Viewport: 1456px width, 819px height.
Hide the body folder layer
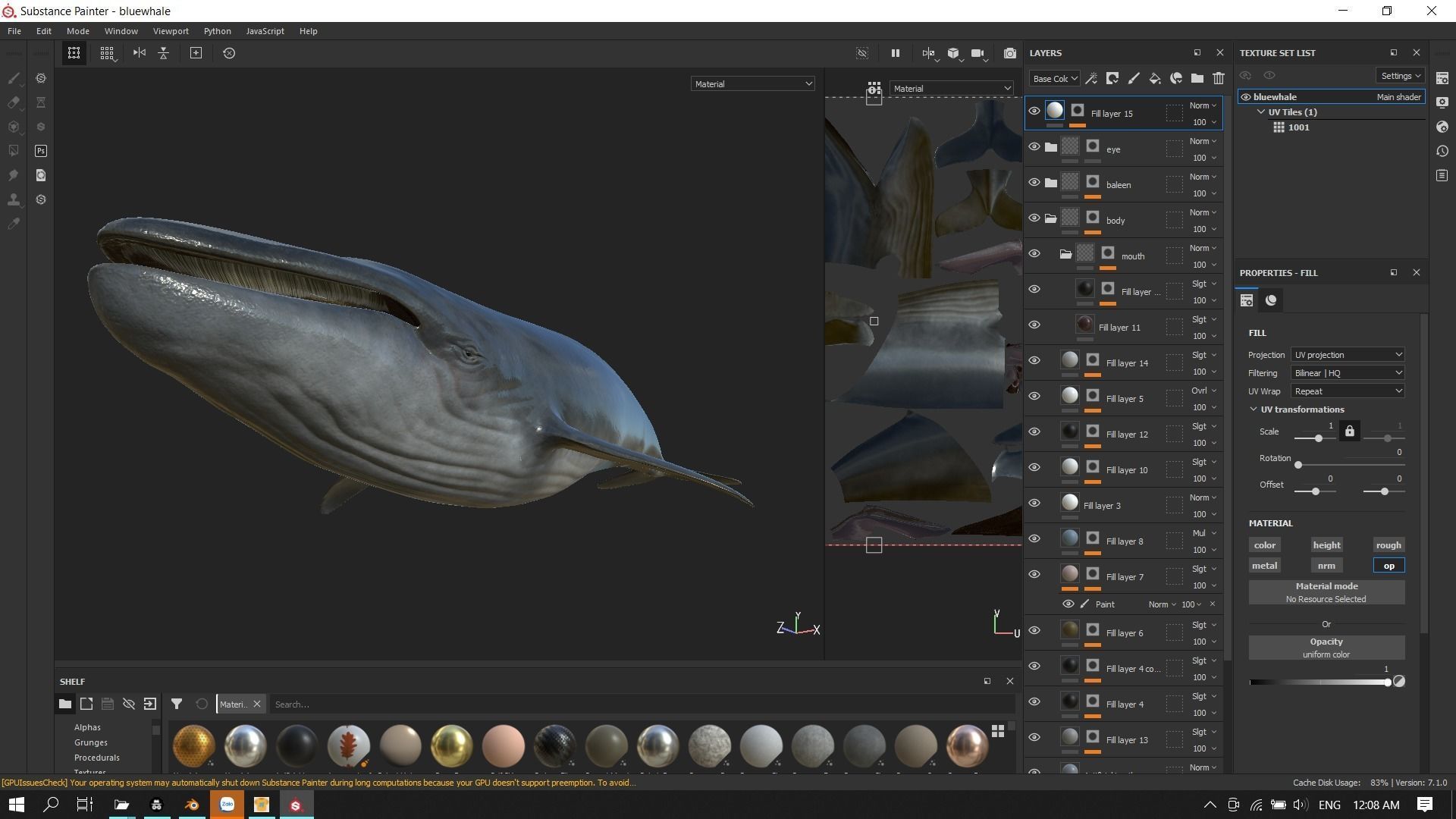point(1034,218)
